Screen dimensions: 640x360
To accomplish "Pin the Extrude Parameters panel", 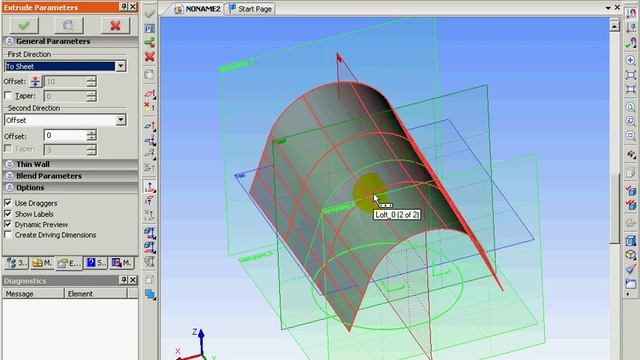I will tap(124, 7).
